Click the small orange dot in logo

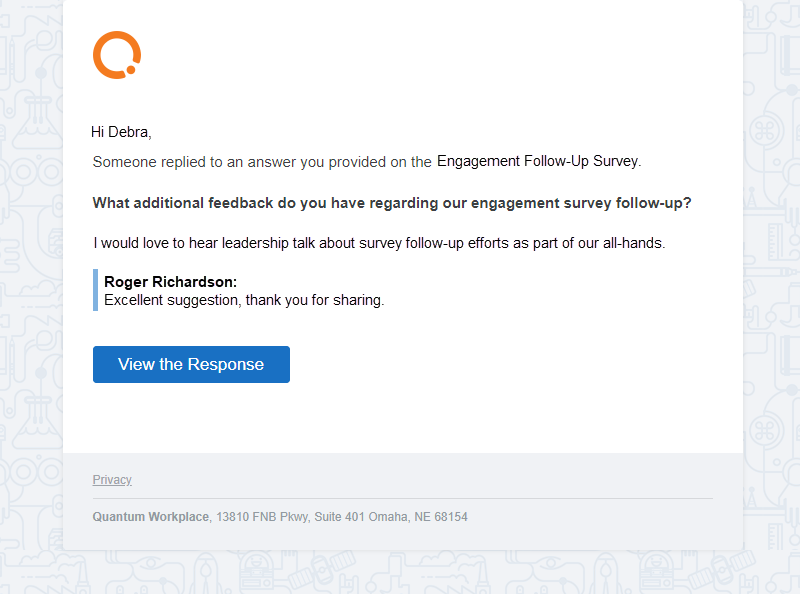pyautogui.click(x=131, y=70)
